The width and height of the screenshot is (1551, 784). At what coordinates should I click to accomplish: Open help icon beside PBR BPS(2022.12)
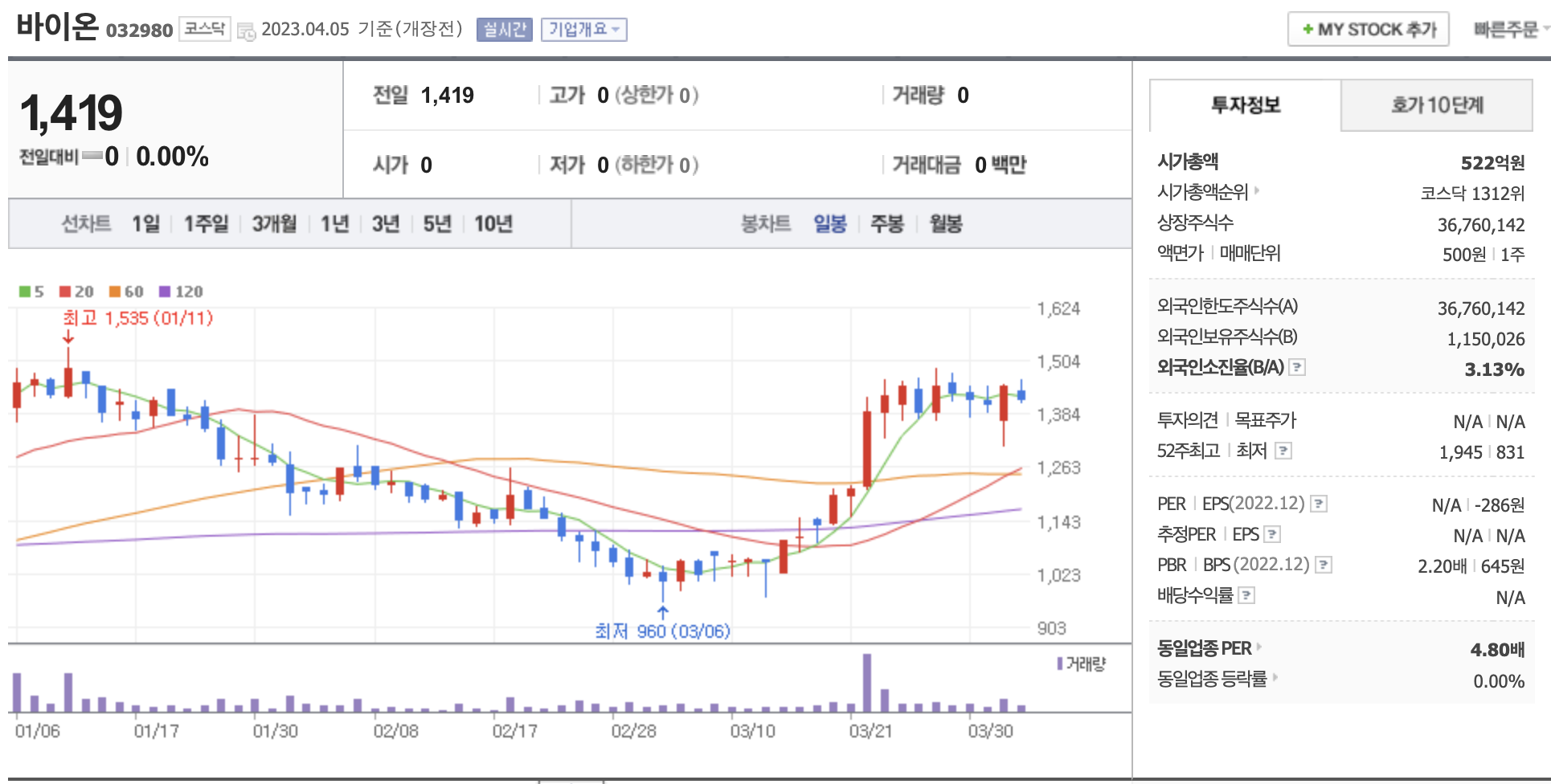click(x=1324, y=565)
